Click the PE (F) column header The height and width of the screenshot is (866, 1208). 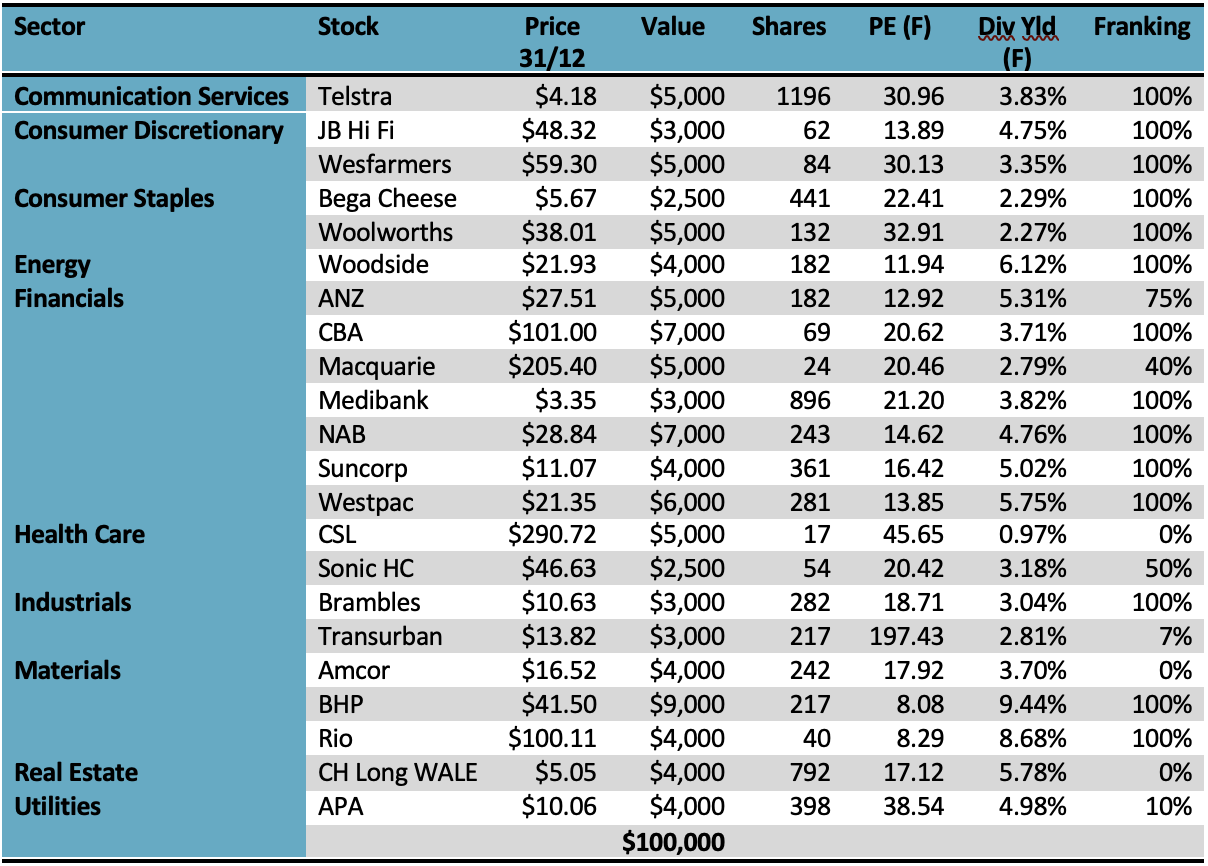pyautogui.click(x=901, y=27)
